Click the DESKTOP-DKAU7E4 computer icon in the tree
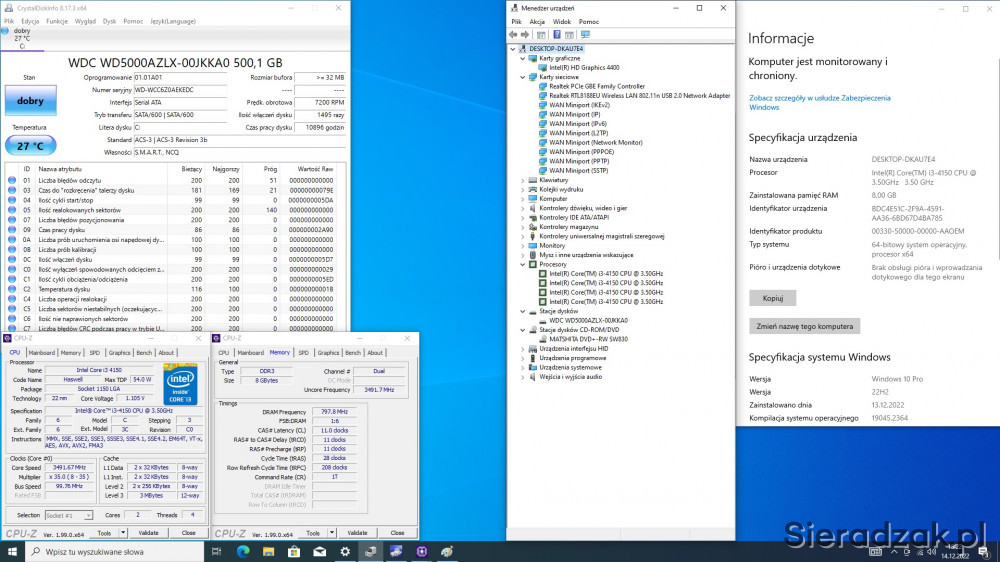The width and height of the screenshot is (1000, 562). click(x=523, y=48)
